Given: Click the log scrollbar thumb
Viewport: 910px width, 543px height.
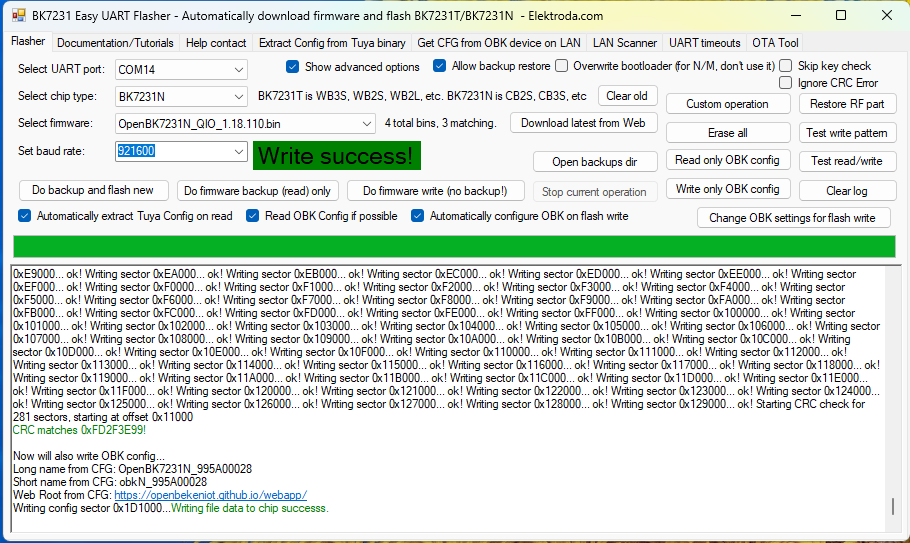Looking at the screenshot, I should click(893, 506).
